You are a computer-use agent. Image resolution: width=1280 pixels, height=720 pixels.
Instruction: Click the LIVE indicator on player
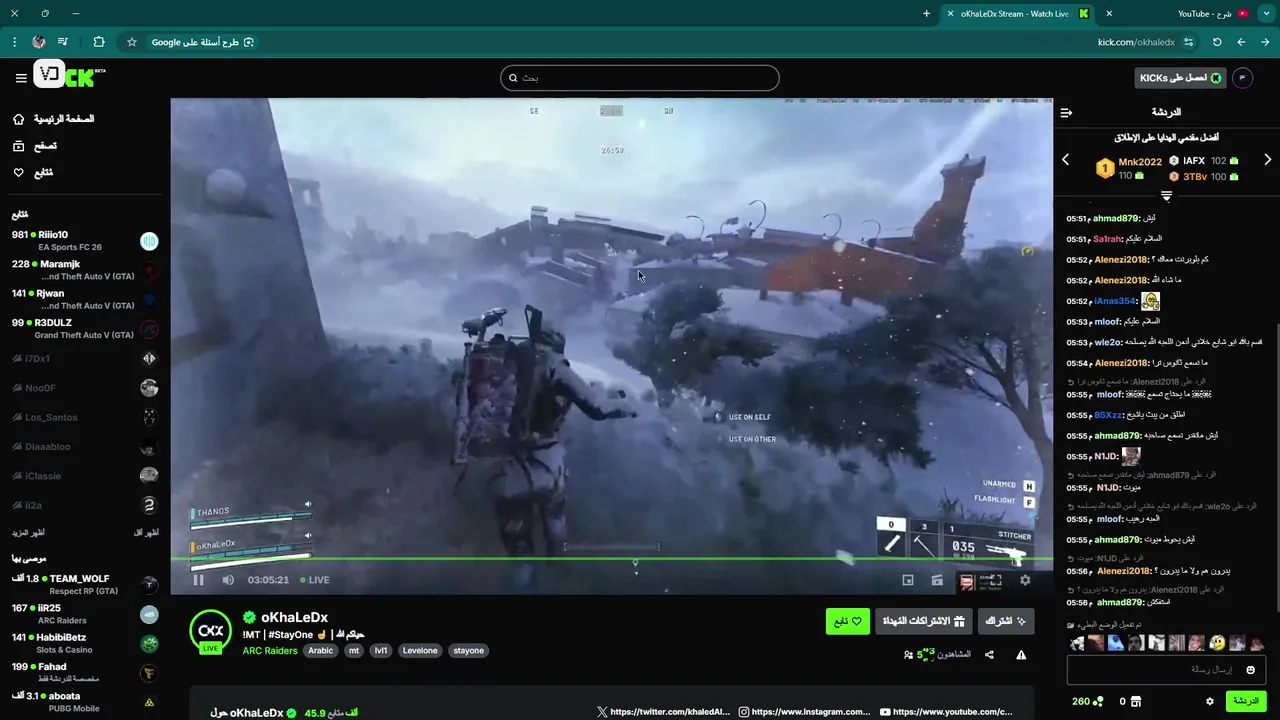pos(313,580)
